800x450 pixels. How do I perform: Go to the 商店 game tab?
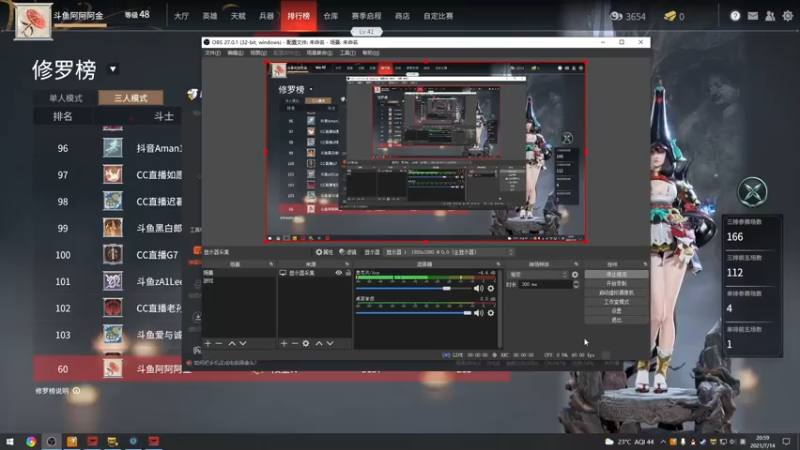tap(402, 16)
